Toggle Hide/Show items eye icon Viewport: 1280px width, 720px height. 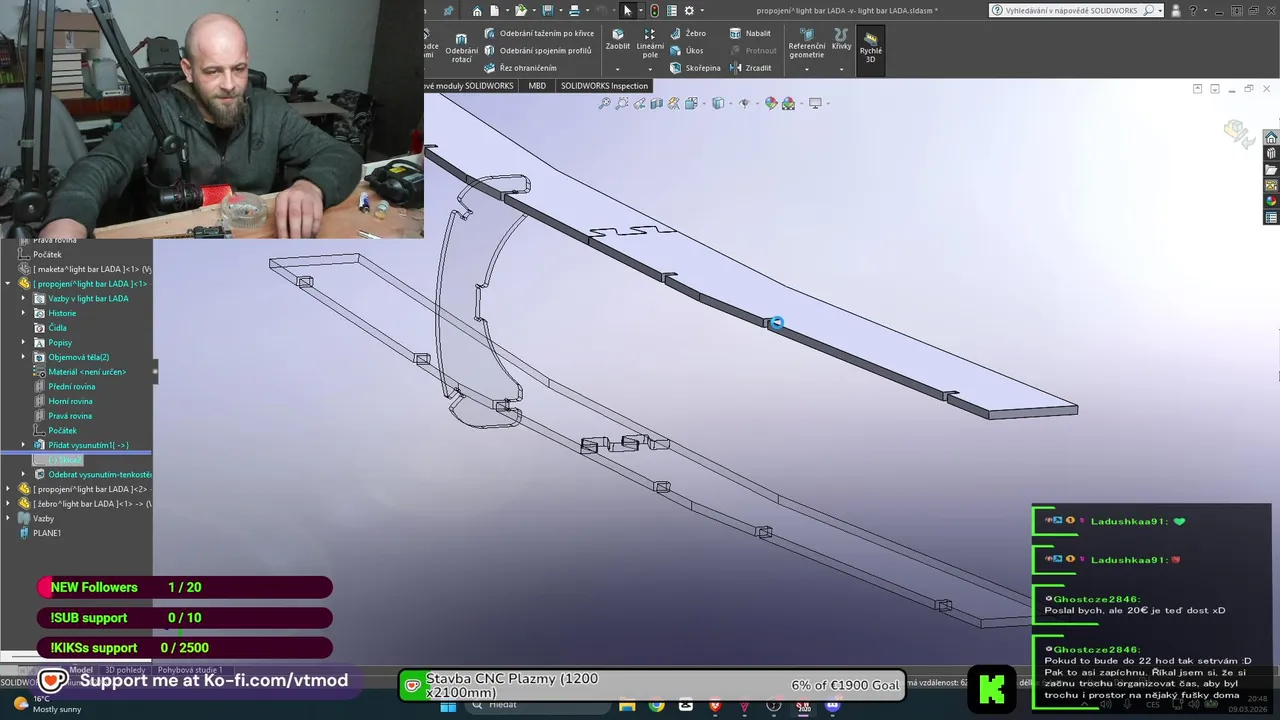tap(744, 103)
